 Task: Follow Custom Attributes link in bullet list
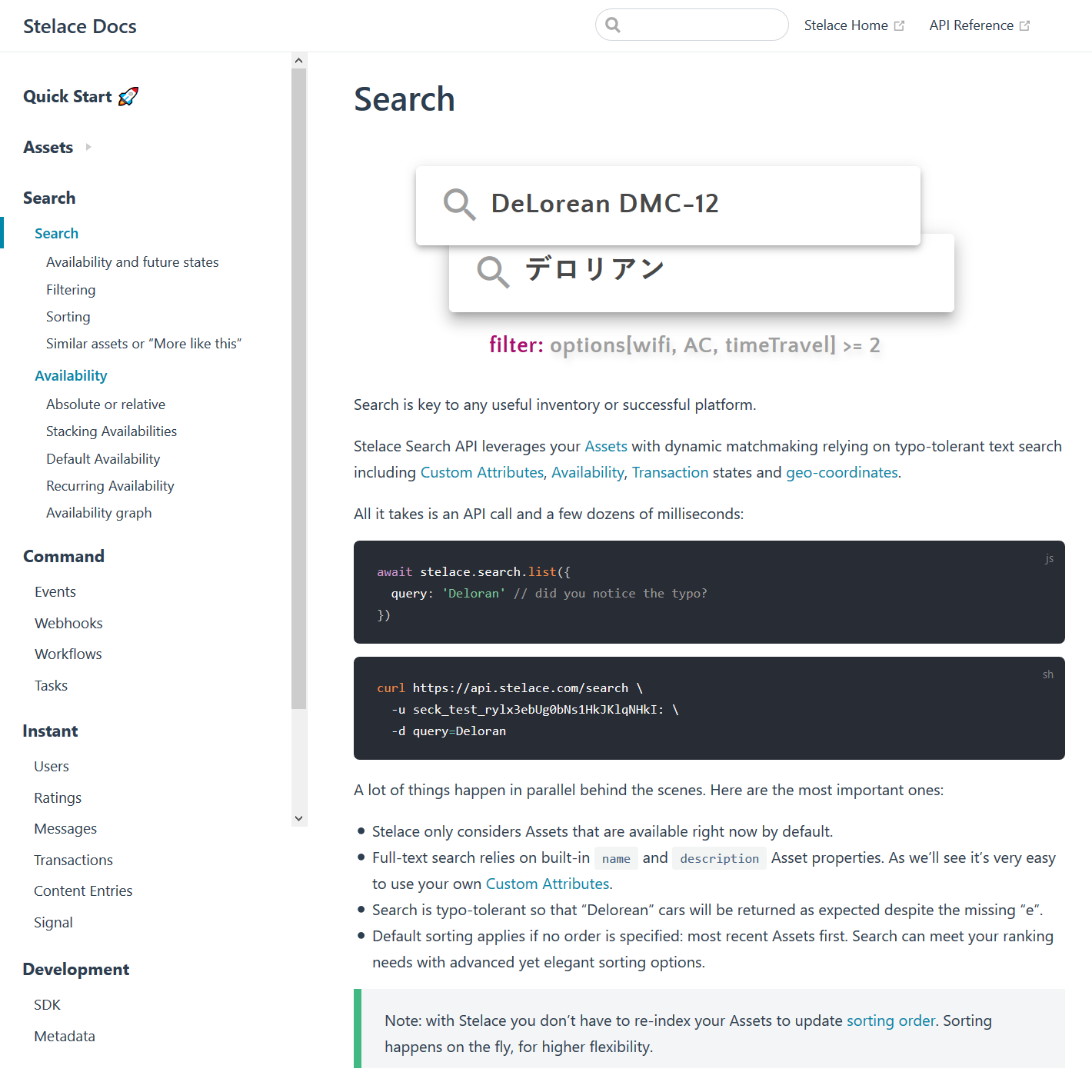[x=548, y=884]
